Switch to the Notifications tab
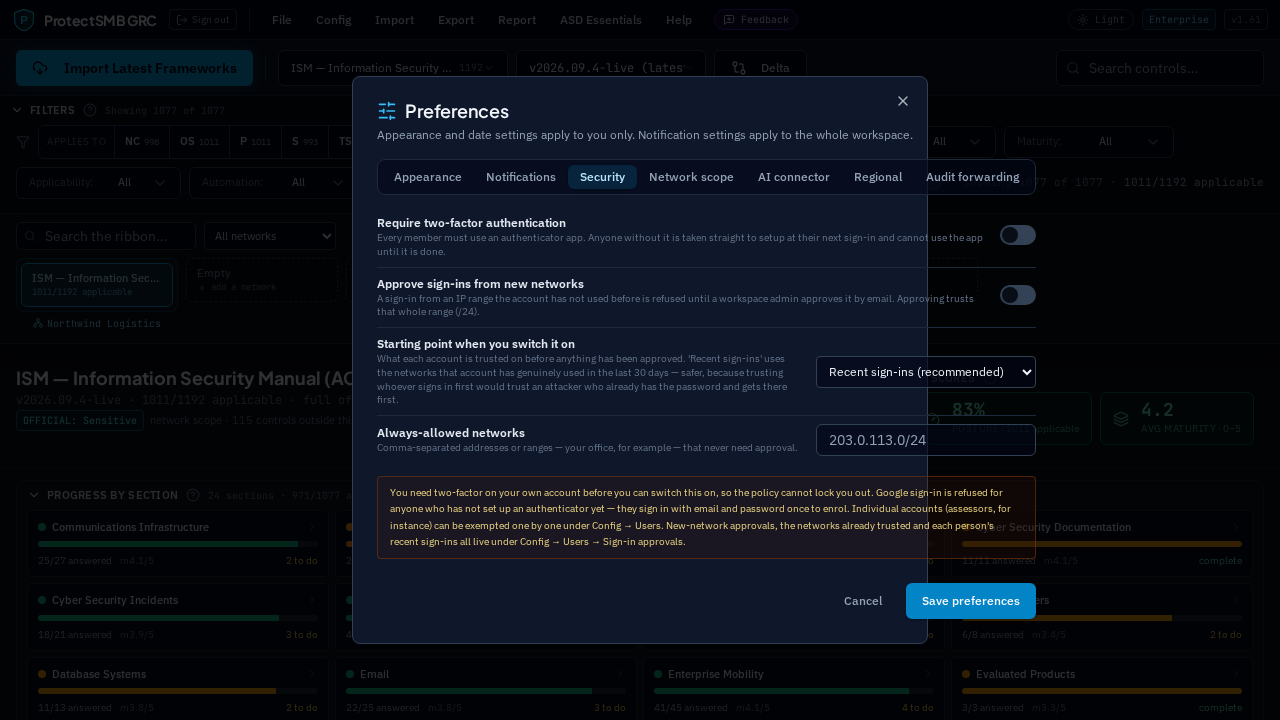Viewport: 1280px width, 720px height. click(521, 177)
